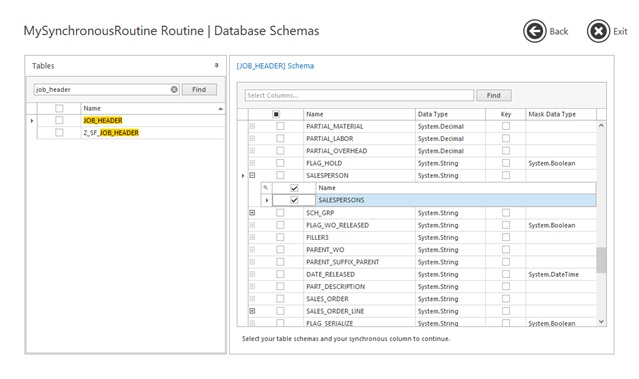Clear the job_header search text
639x379 pixels.
click(x=174, y=89)
